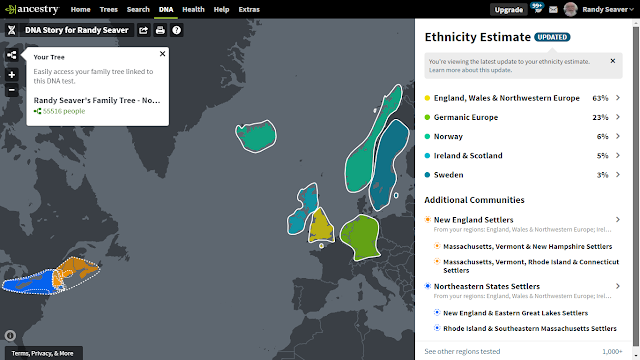Expand Germanic Europe region details
Screen dimensions: 640x360
pyautogui.click(x=618, y=117)
